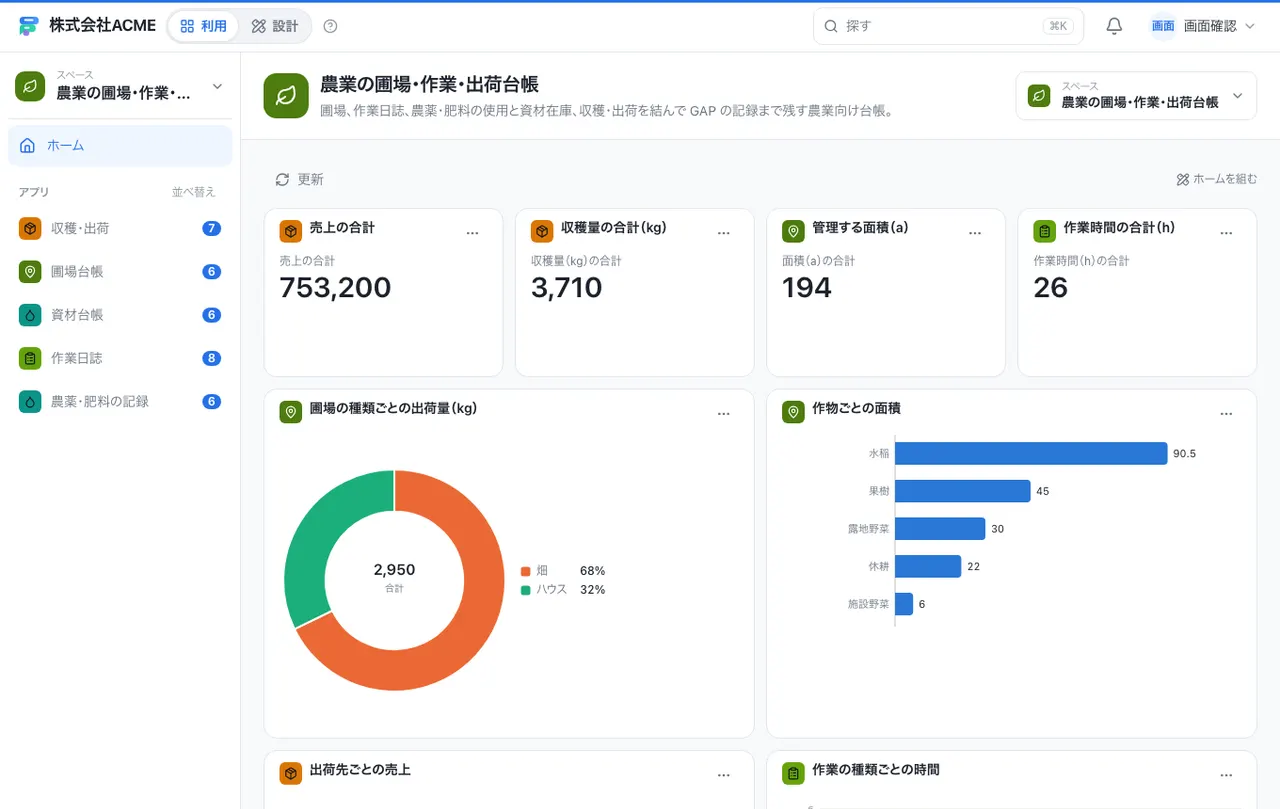
Task: Switch to 利用 mode
Action: tap(204, 26)
